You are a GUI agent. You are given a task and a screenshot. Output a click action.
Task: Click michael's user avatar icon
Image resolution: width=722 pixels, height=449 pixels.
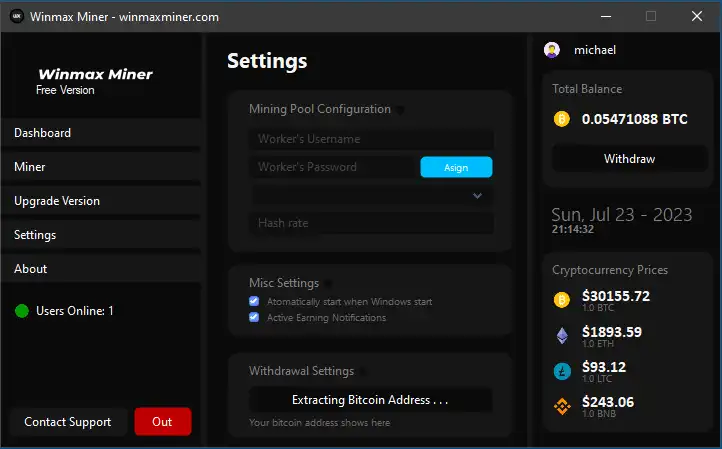552,50
